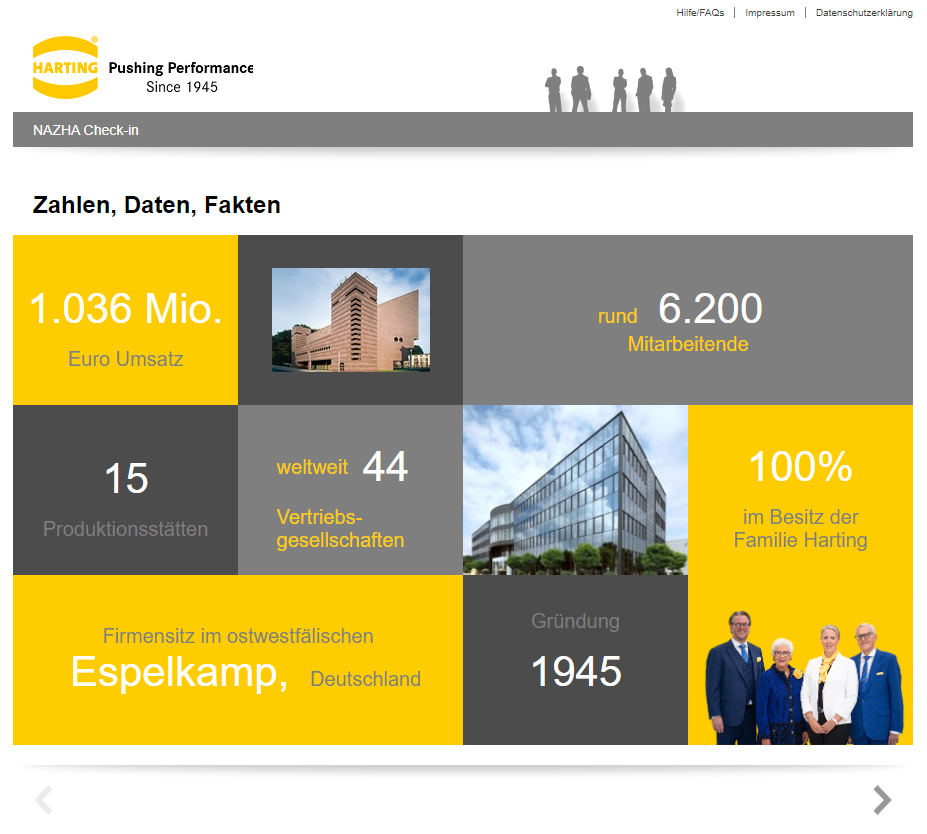
Task: Click the 'Mitarbeitende' label
Action: point(688,344)
